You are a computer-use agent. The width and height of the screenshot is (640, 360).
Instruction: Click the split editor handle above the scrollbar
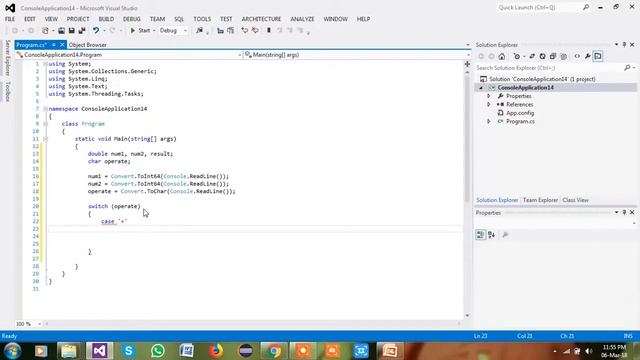tap(467, 64)
